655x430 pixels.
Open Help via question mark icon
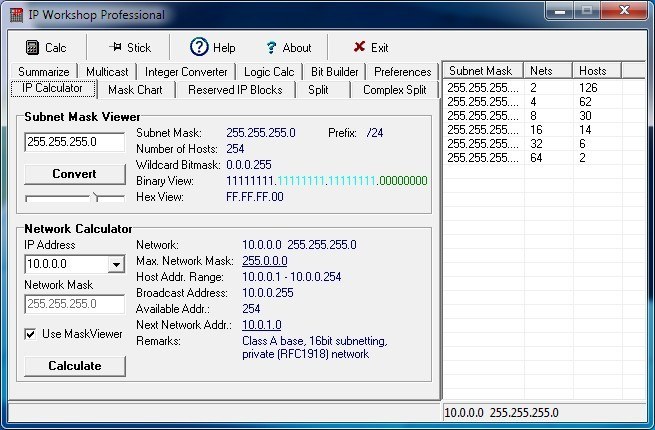(x=199, y=47)
